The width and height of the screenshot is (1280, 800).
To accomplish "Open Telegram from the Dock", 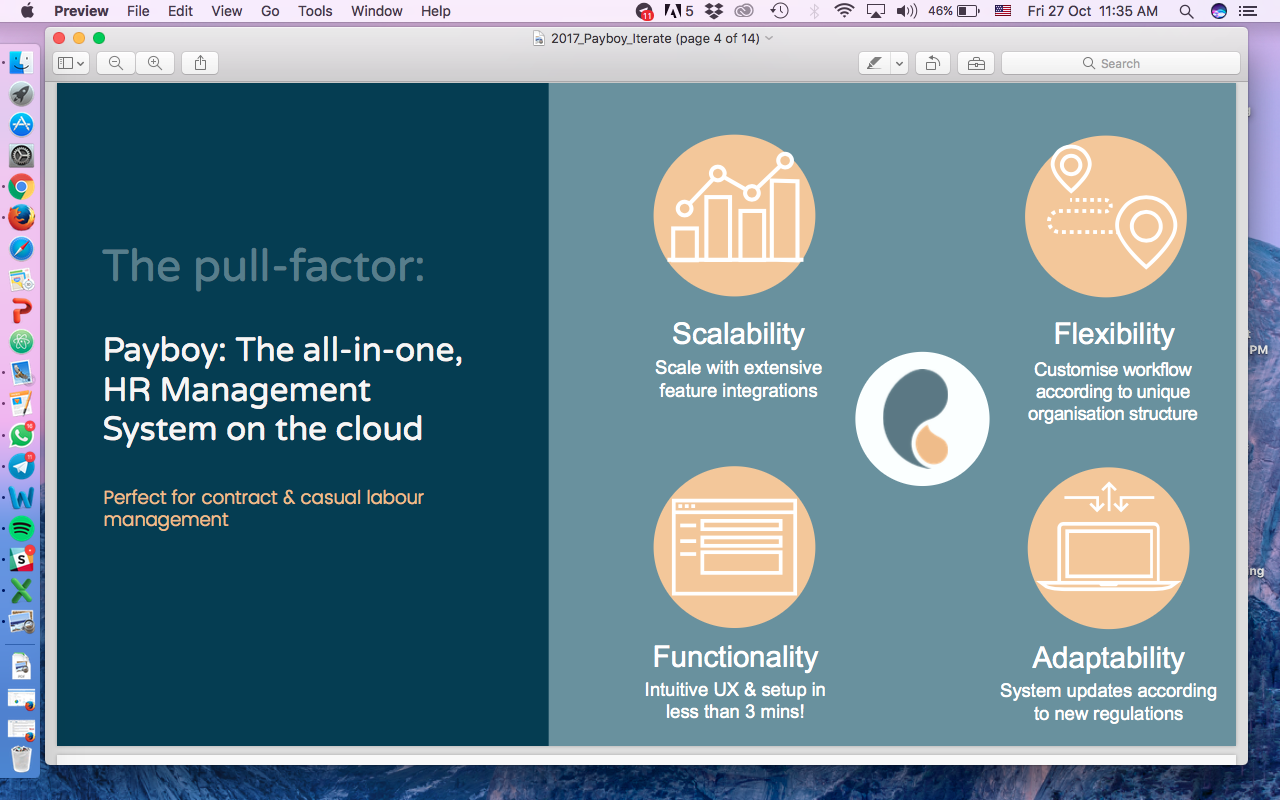I will point(21,466).
